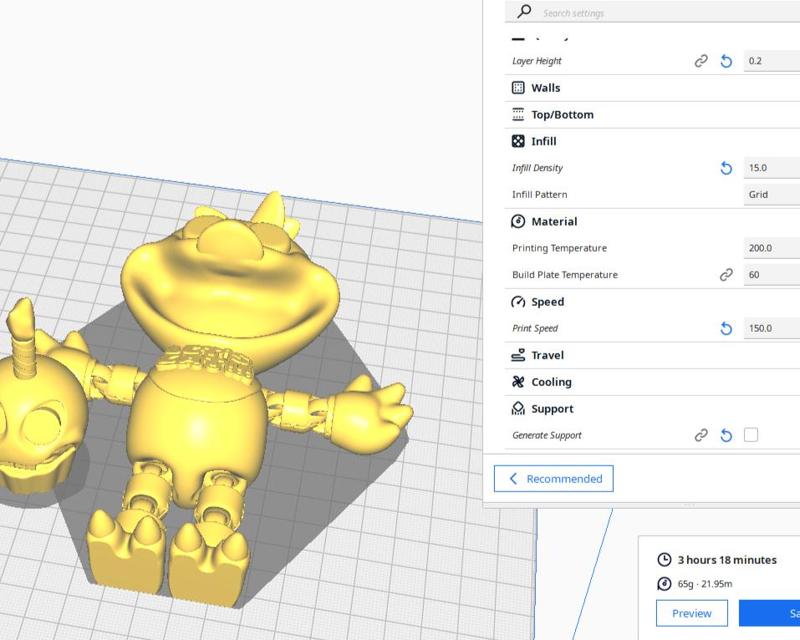Click the blue Save button

[x=769, y=613]
